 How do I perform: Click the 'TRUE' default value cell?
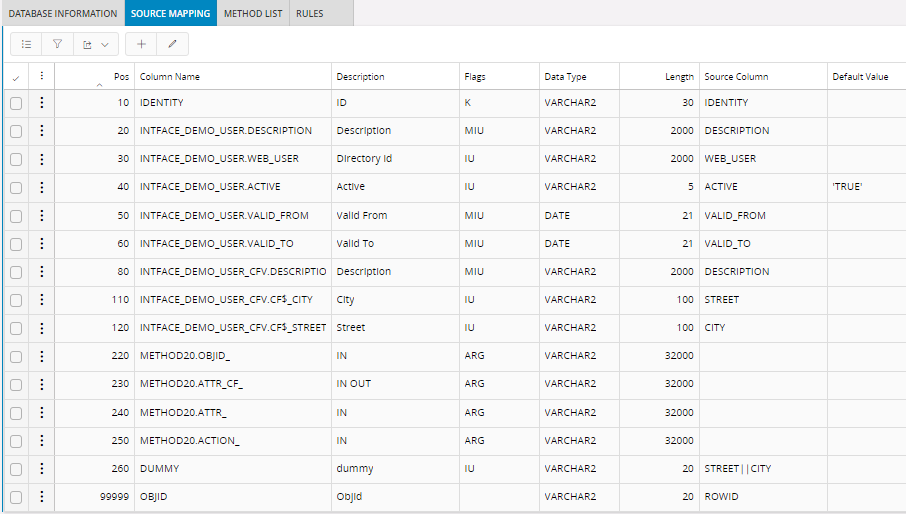tap(846, 187)
